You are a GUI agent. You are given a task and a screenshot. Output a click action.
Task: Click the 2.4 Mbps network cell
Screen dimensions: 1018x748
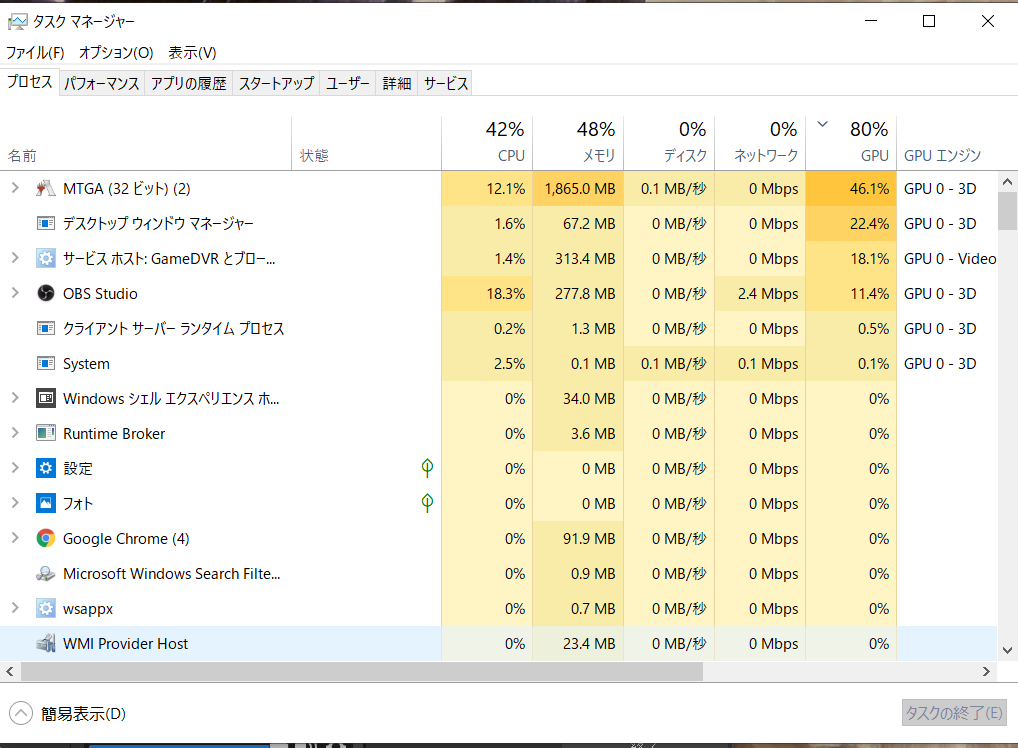(x=760, y=294)
